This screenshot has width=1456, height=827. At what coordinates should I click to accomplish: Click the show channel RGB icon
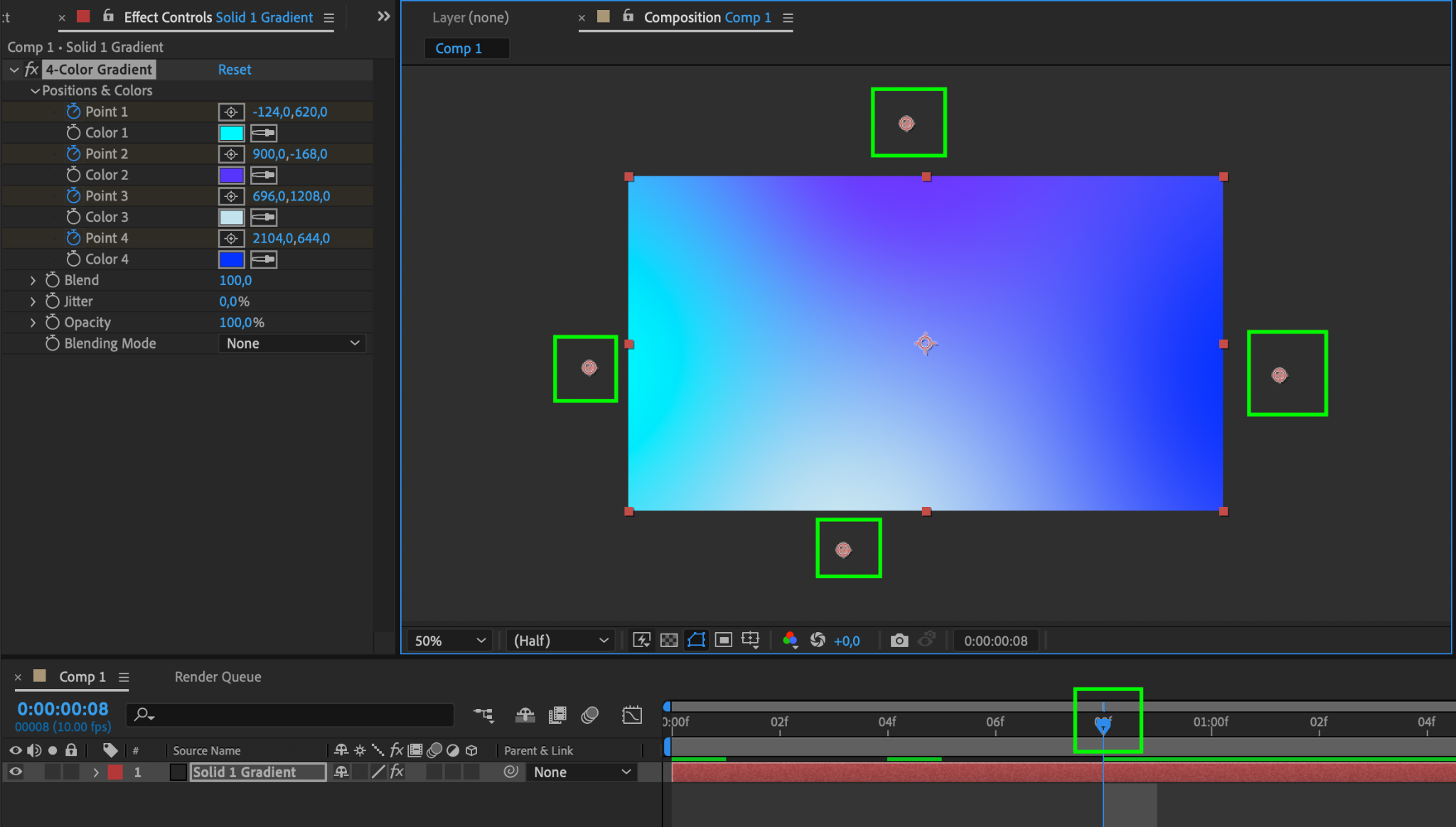click(x=790, y=640)
